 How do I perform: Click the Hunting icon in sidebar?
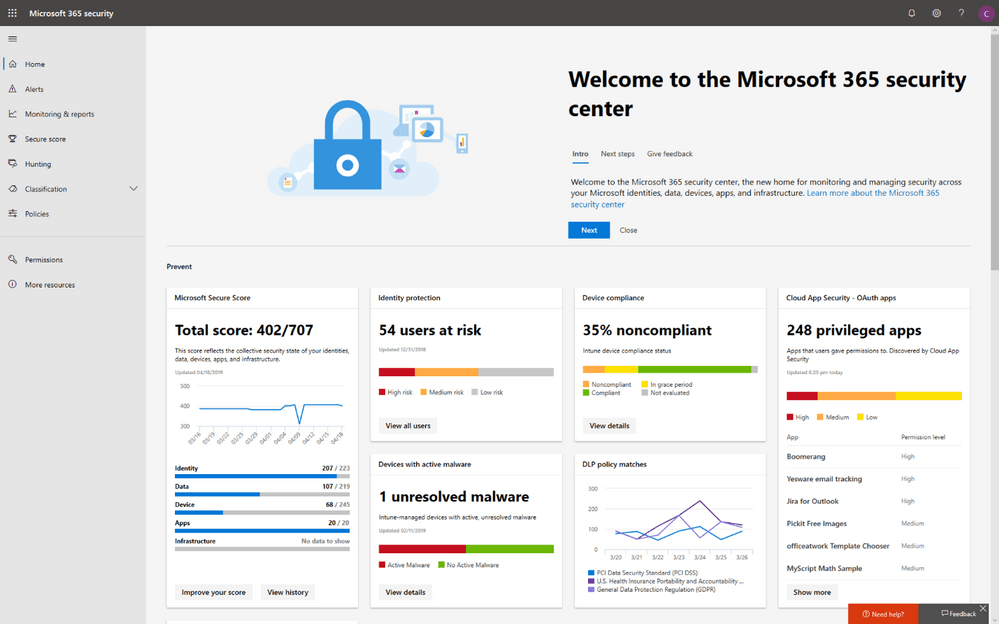[12, 164]
